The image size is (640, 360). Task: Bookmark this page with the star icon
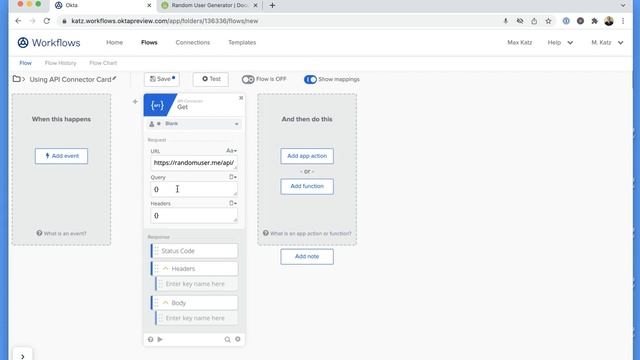coord(548,21)
